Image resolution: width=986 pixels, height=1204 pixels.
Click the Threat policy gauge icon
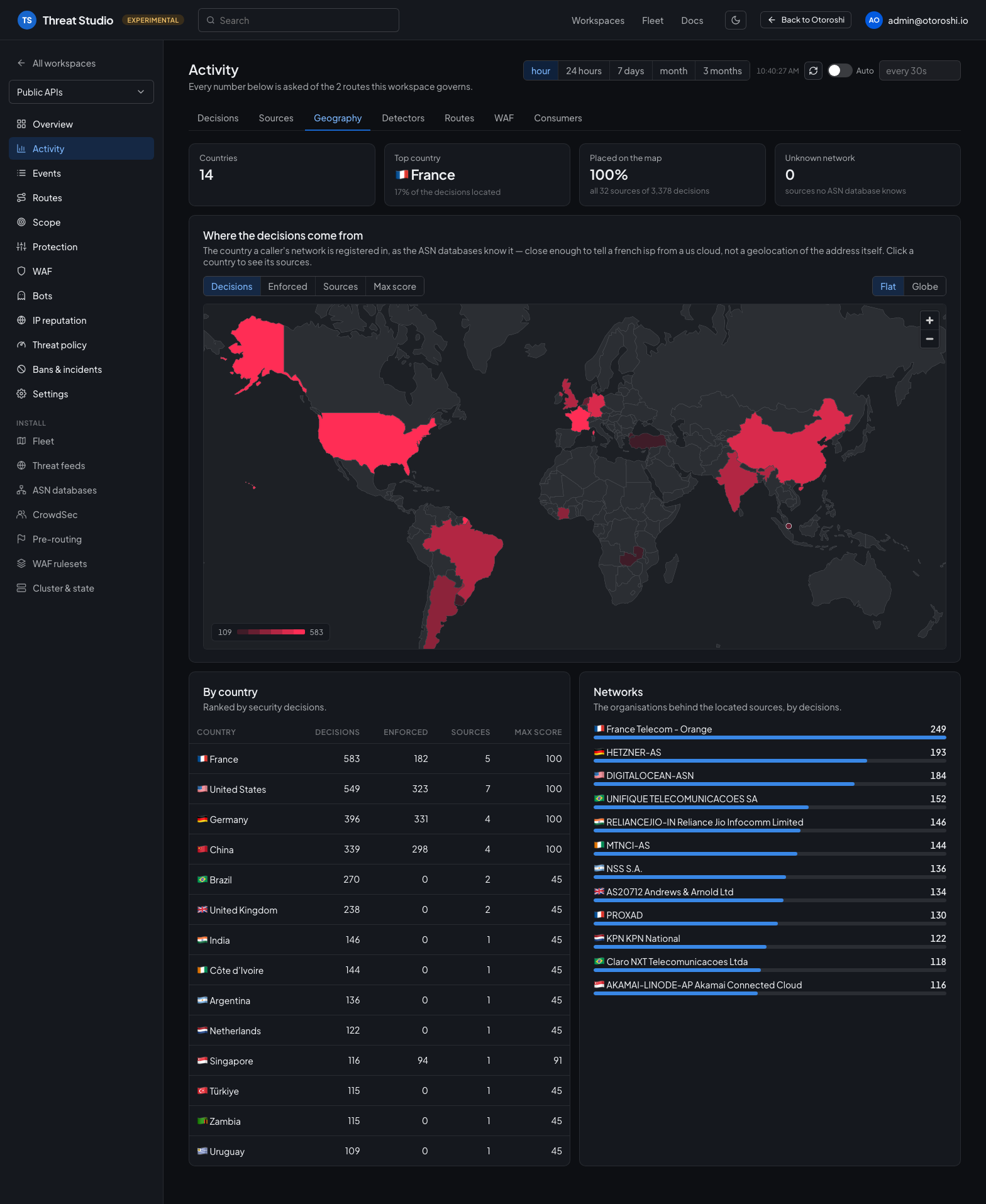coord(21,345)
